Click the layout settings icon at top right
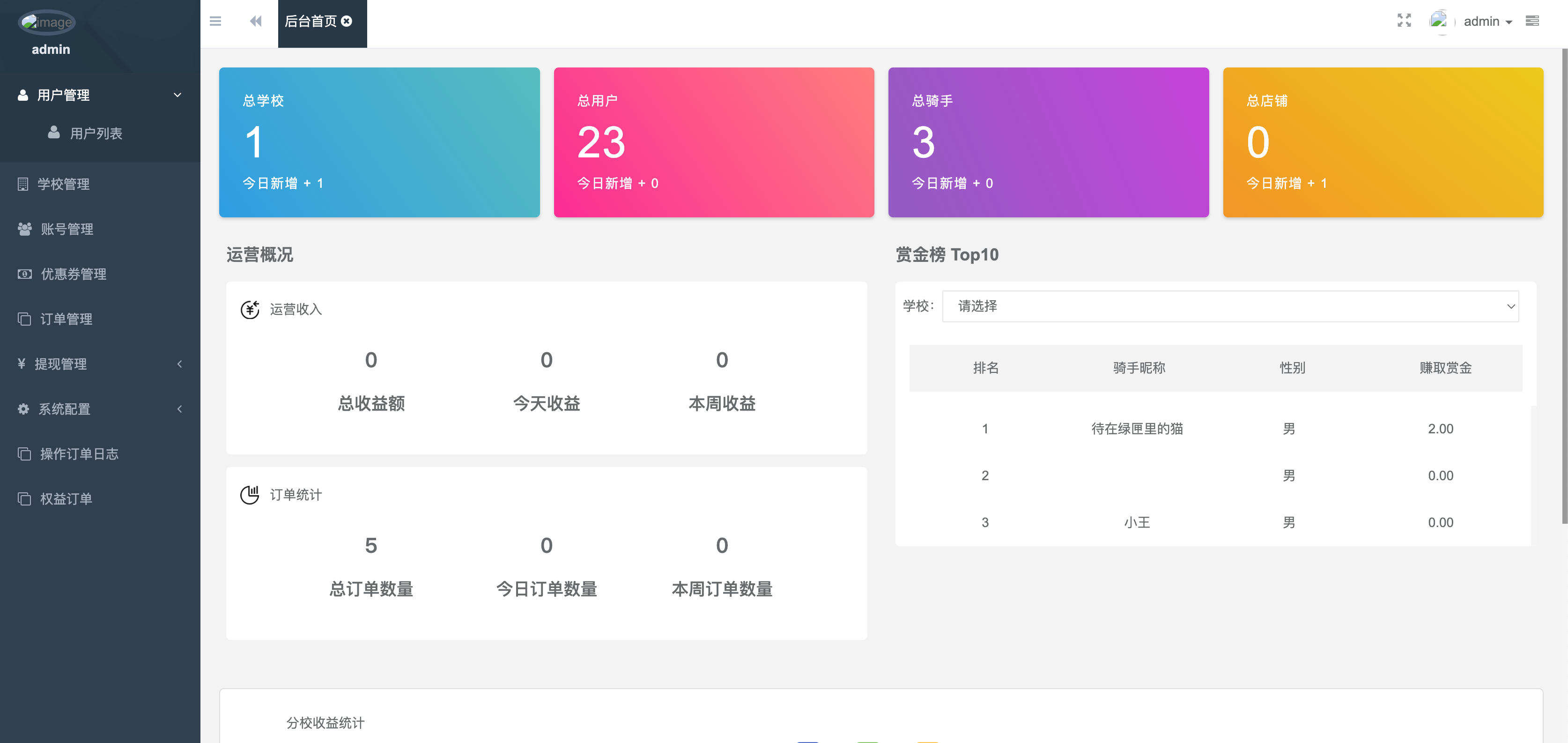The image size is (1568, 743). point(1533,21)
